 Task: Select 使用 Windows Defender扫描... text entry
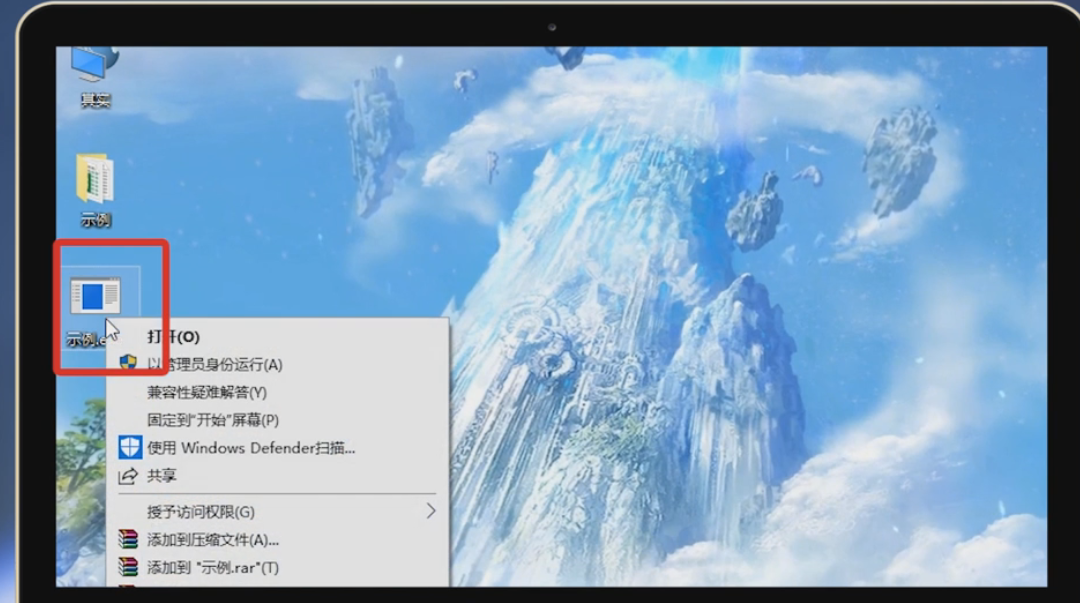pyautogui.click(x=251, y=448)
